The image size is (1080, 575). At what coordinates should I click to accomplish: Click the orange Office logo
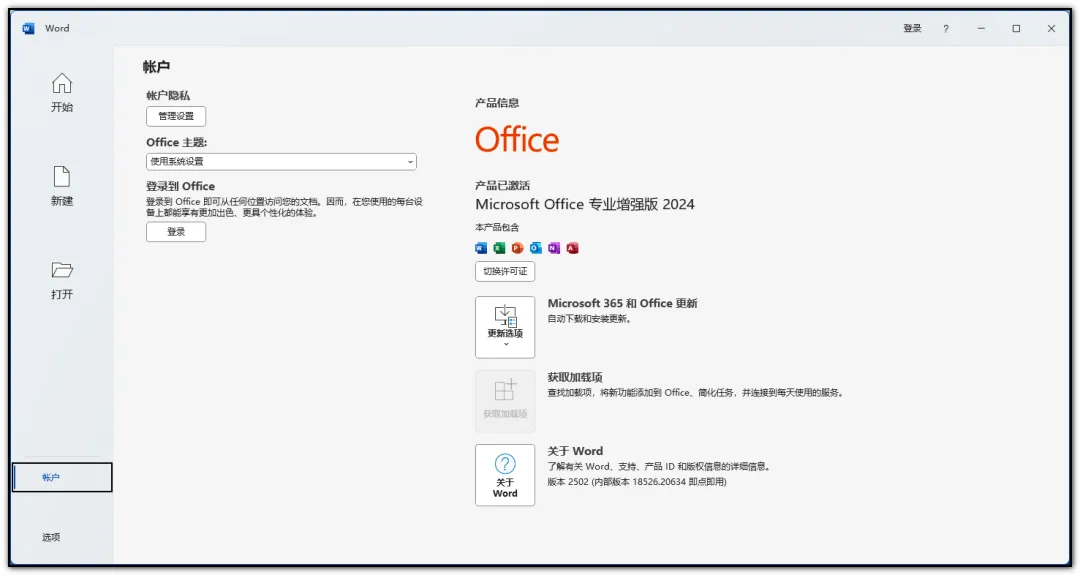(x=517, y=140)
